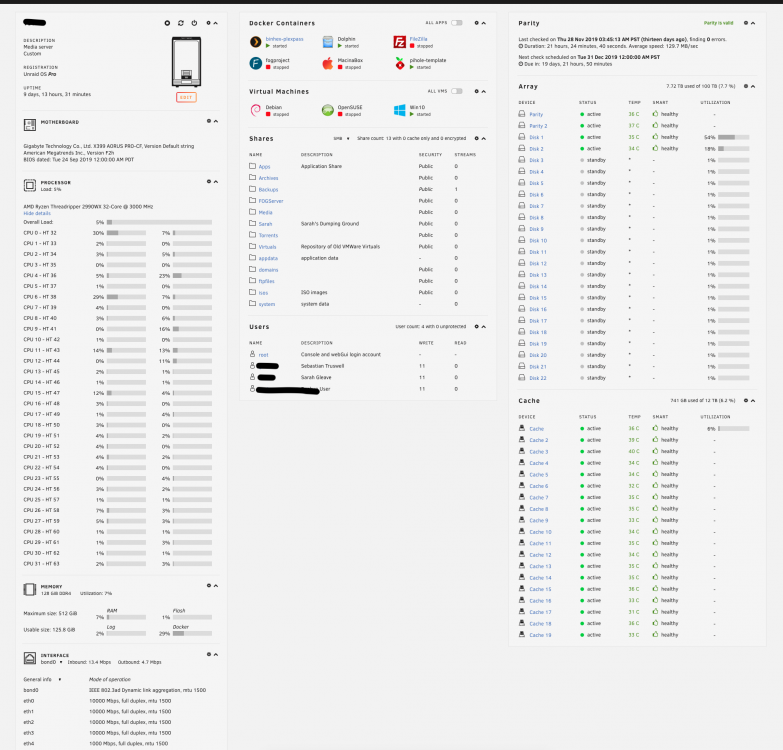Toggle the ALL APPS switch
The image size is (783, 750).
click(x=456, y=23)
